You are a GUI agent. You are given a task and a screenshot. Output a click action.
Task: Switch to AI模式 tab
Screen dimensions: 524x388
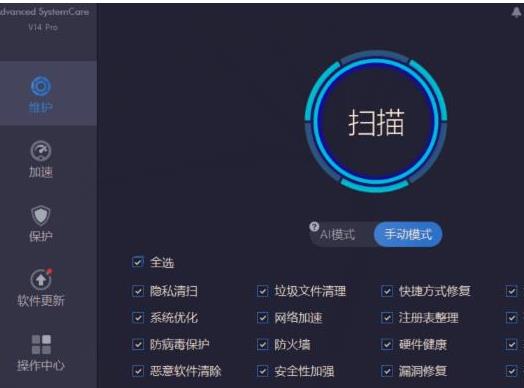pyautogui.click(x=337, y=235)
